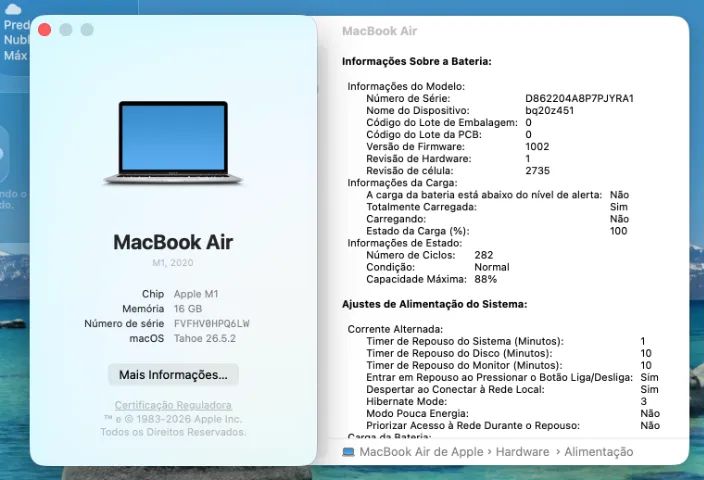
Task: Select Hardware in the path bar
Action: 522,452
